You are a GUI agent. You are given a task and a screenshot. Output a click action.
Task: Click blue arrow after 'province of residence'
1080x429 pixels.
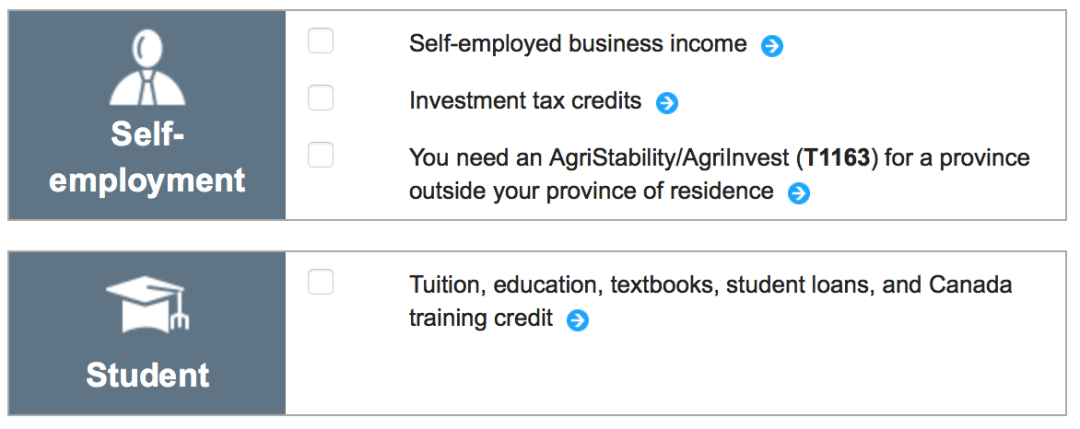pyautogui.click(x=798, y=193)
